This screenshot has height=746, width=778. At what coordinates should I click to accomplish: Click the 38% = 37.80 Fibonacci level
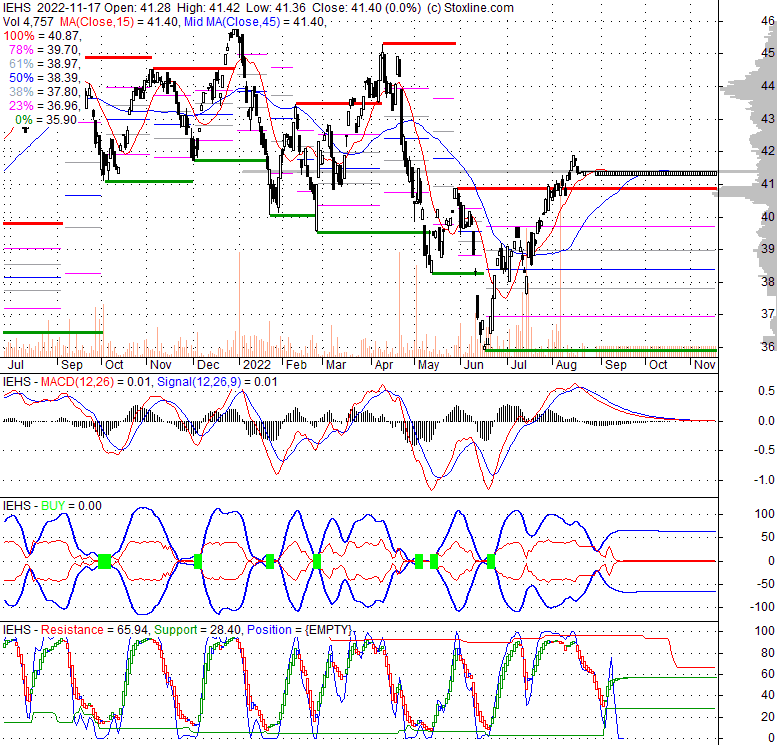(x=45, y=91)
